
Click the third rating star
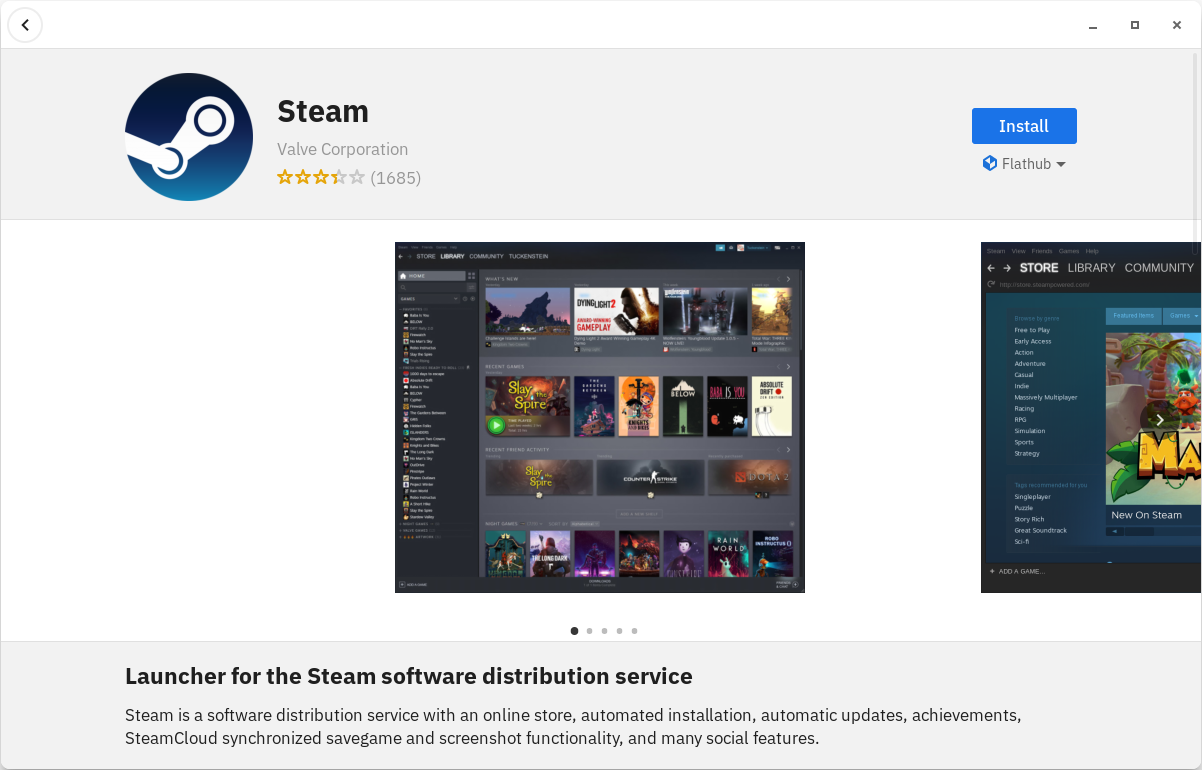pyautogui.click(x=321, y=177)
